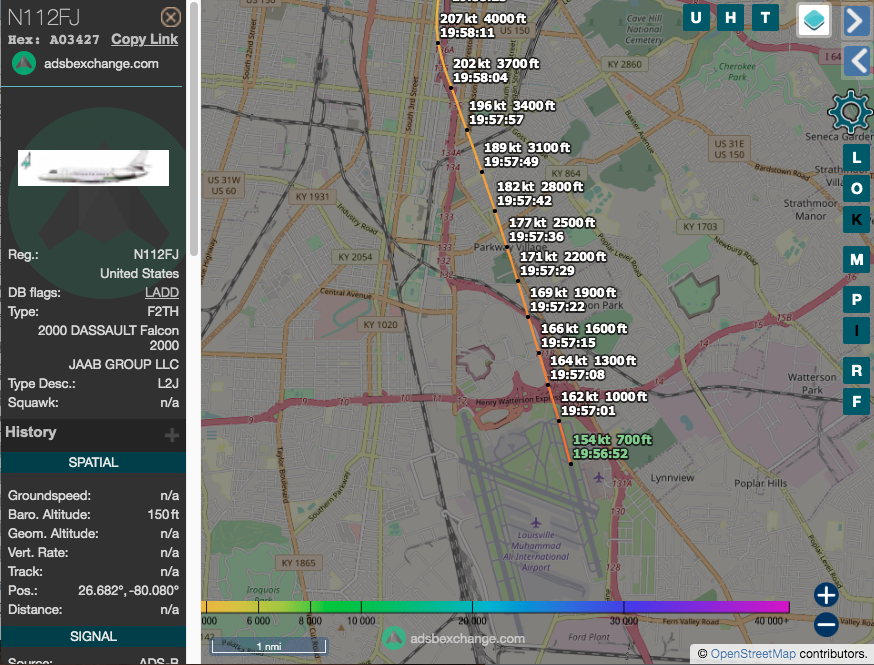Click the Type F2TH value

163,312
